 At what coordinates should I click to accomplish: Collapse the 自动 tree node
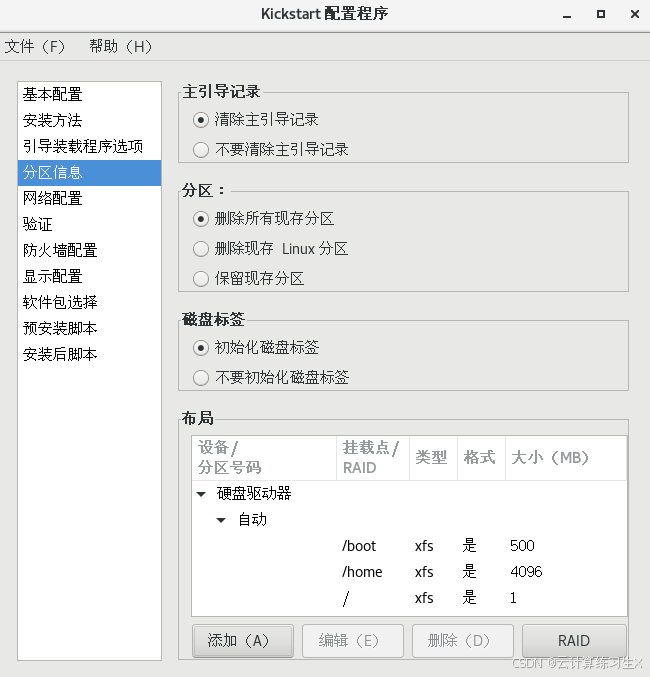pos(221,520)
